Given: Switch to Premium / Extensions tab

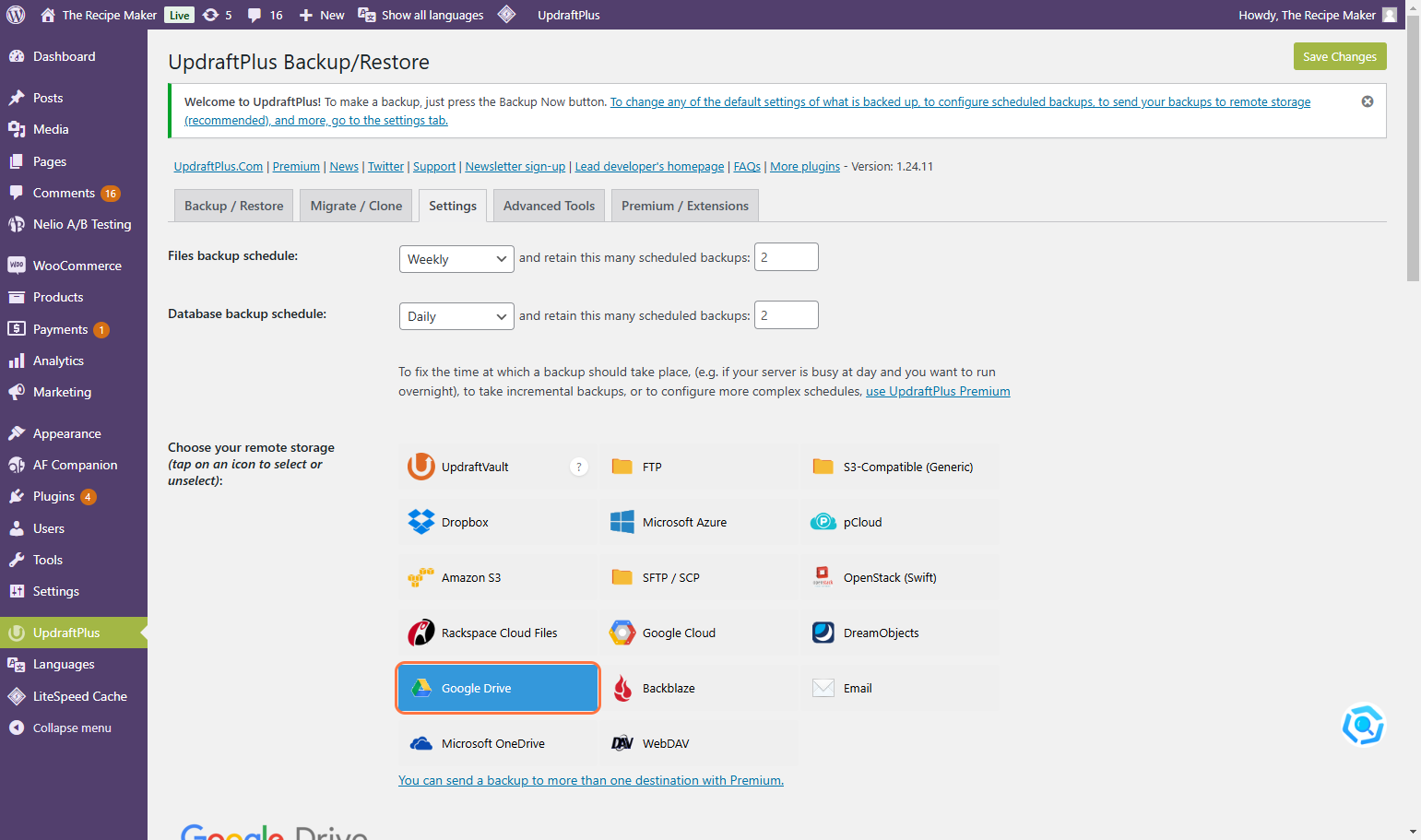Looking at the screenshot, I should pos(685,206).
